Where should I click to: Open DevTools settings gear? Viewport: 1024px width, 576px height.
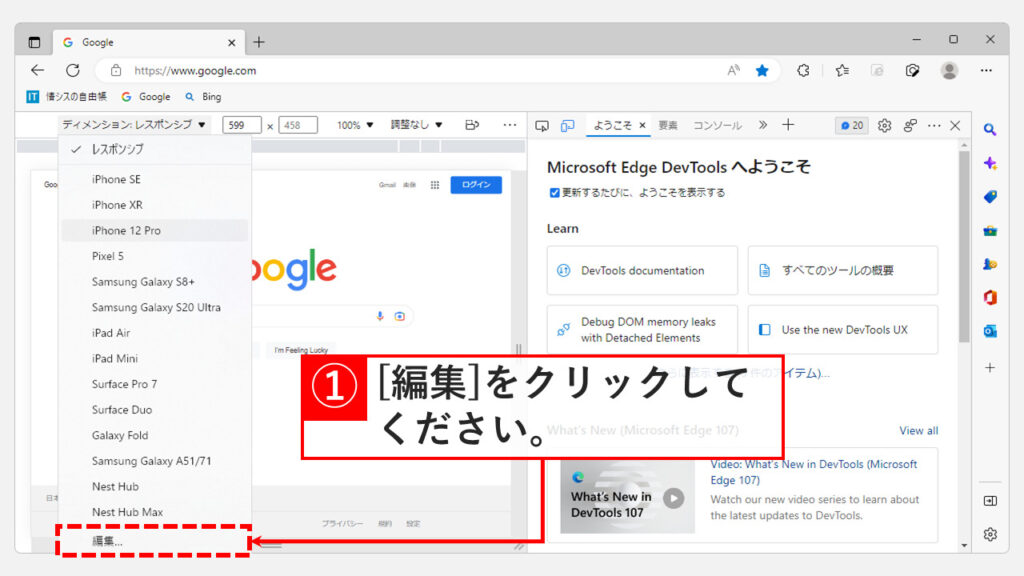(x=884, y=125)
